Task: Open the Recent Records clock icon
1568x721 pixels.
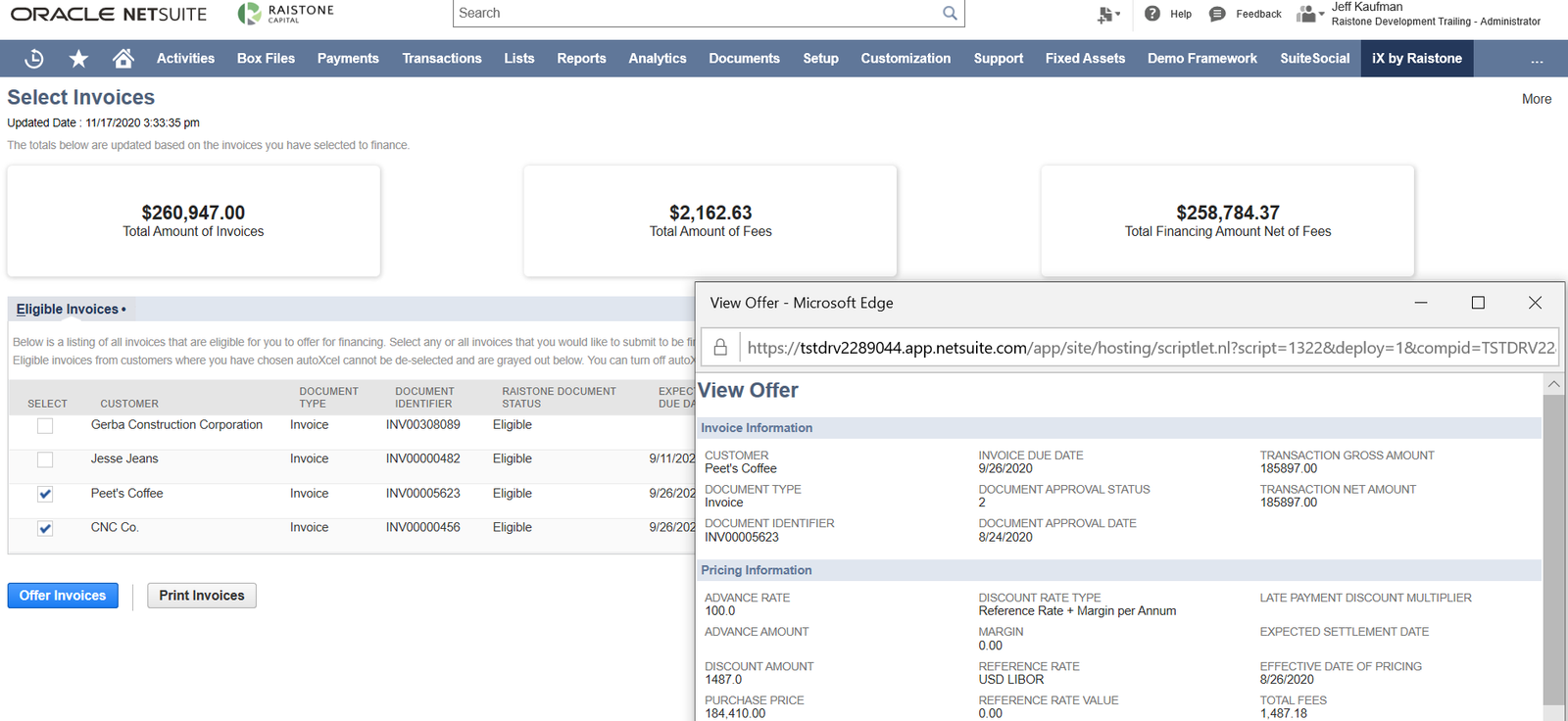Action: pos(34,59)
